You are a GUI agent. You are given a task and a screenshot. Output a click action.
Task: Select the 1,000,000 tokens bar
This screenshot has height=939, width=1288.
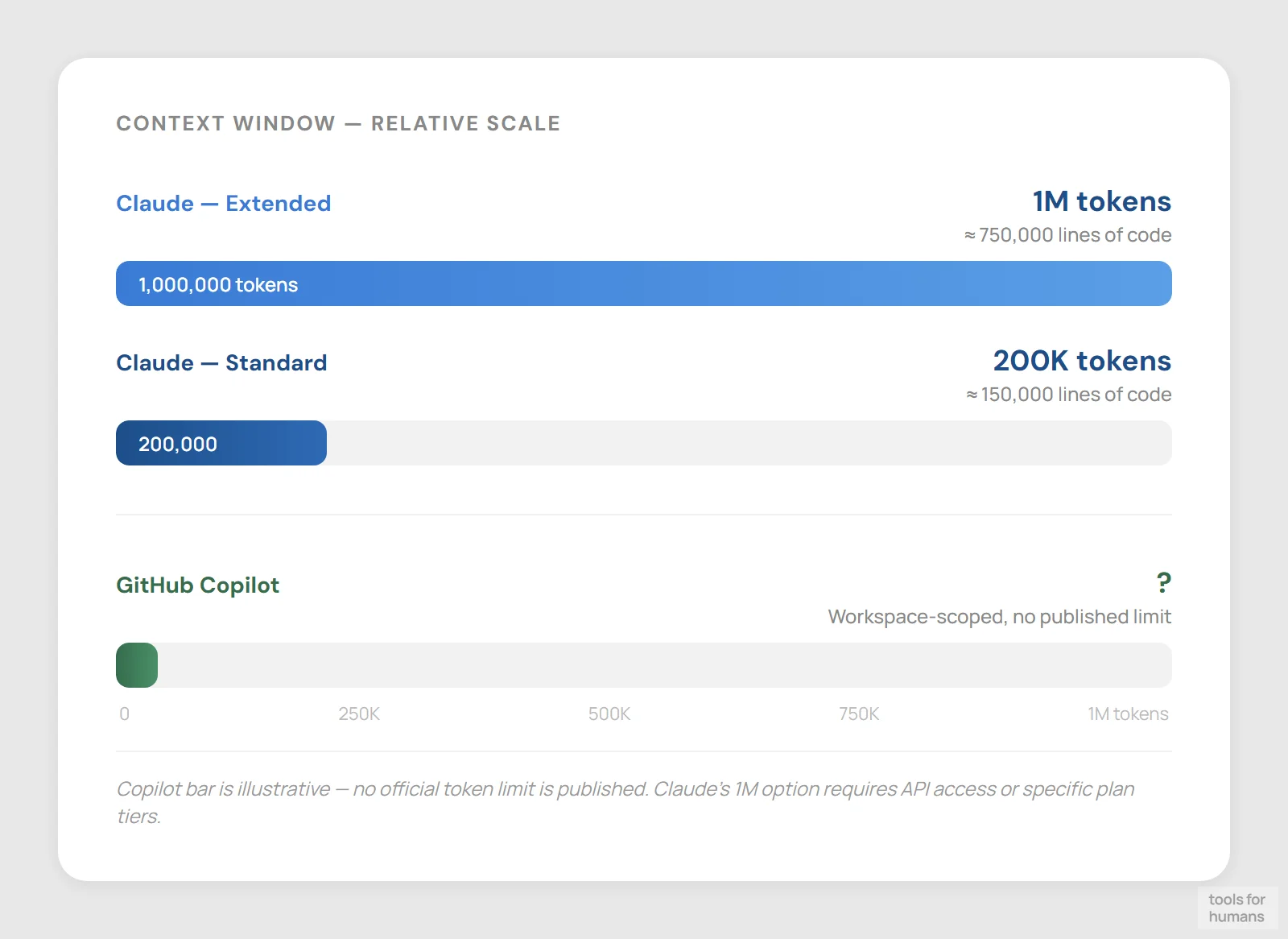[644, 283]
